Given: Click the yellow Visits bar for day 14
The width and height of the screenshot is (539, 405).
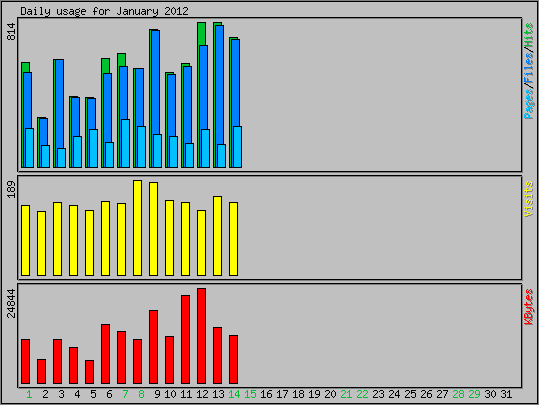Looking at the screenshot, I should pos(233,239).
